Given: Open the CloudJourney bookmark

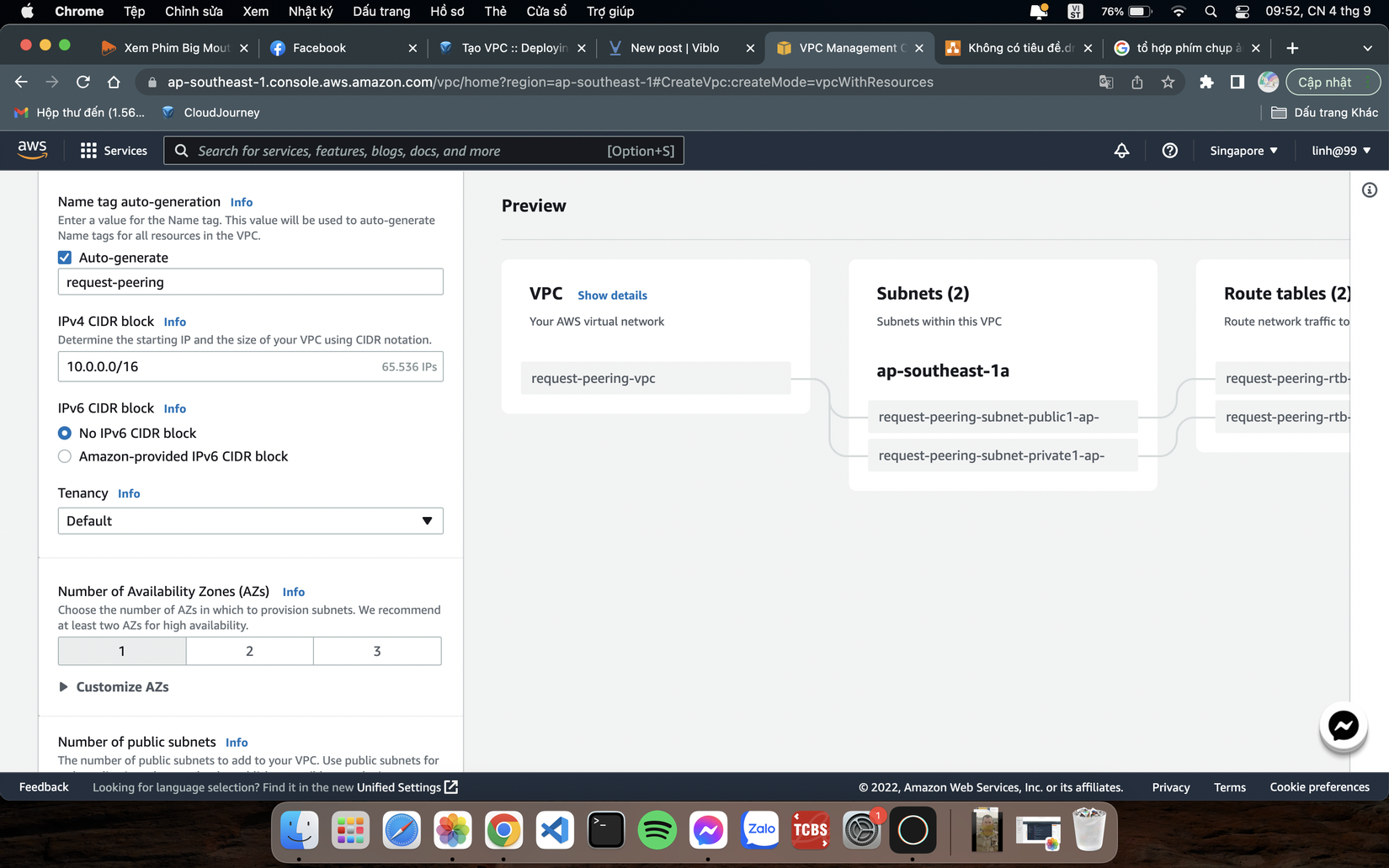Looking at the screenshot, I should [210, 112].
